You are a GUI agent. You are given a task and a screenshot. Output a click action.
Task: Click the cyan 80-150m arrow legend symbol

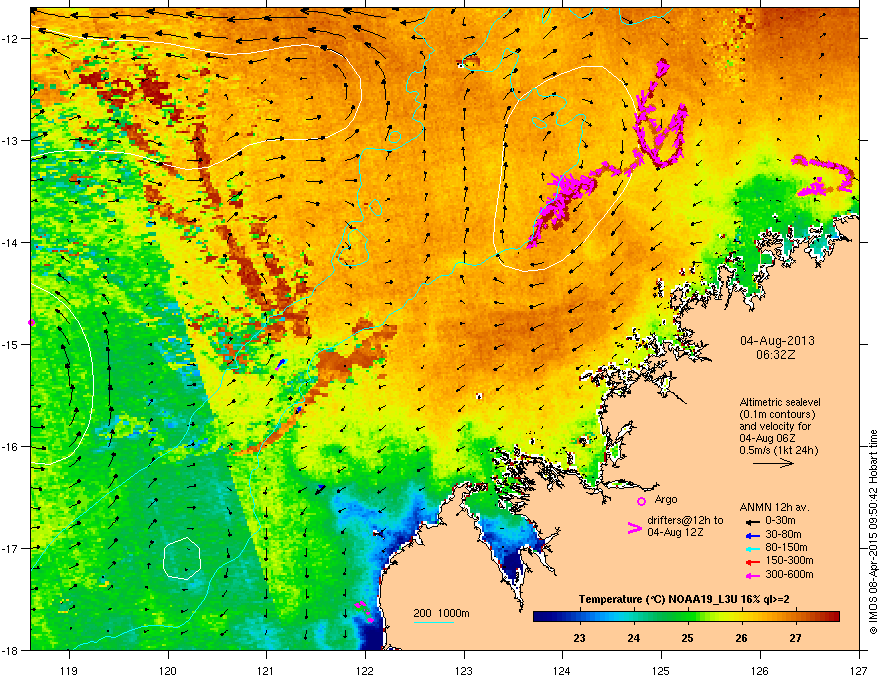coord(753,549)
